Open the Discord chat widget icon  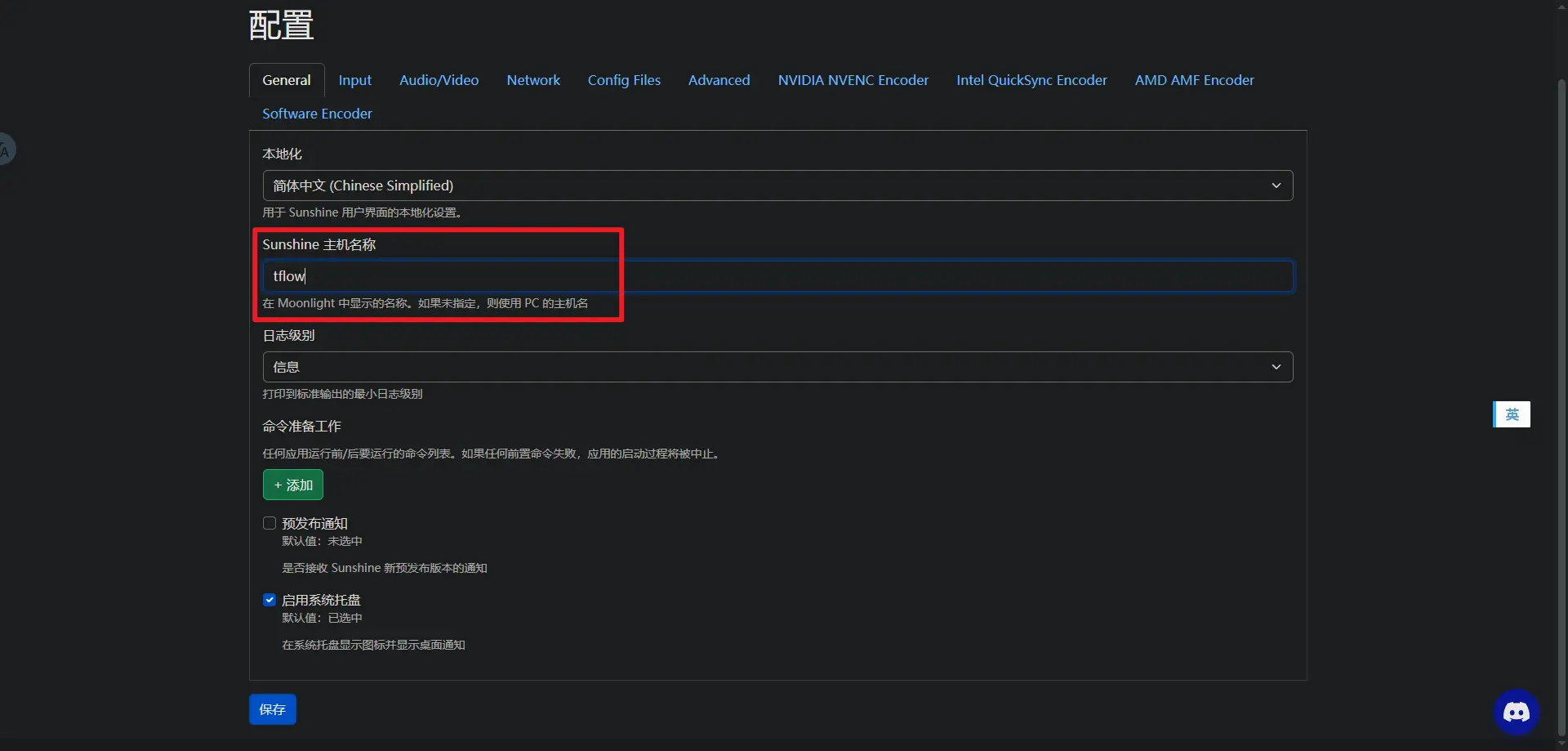click(x=1516, y=712)
